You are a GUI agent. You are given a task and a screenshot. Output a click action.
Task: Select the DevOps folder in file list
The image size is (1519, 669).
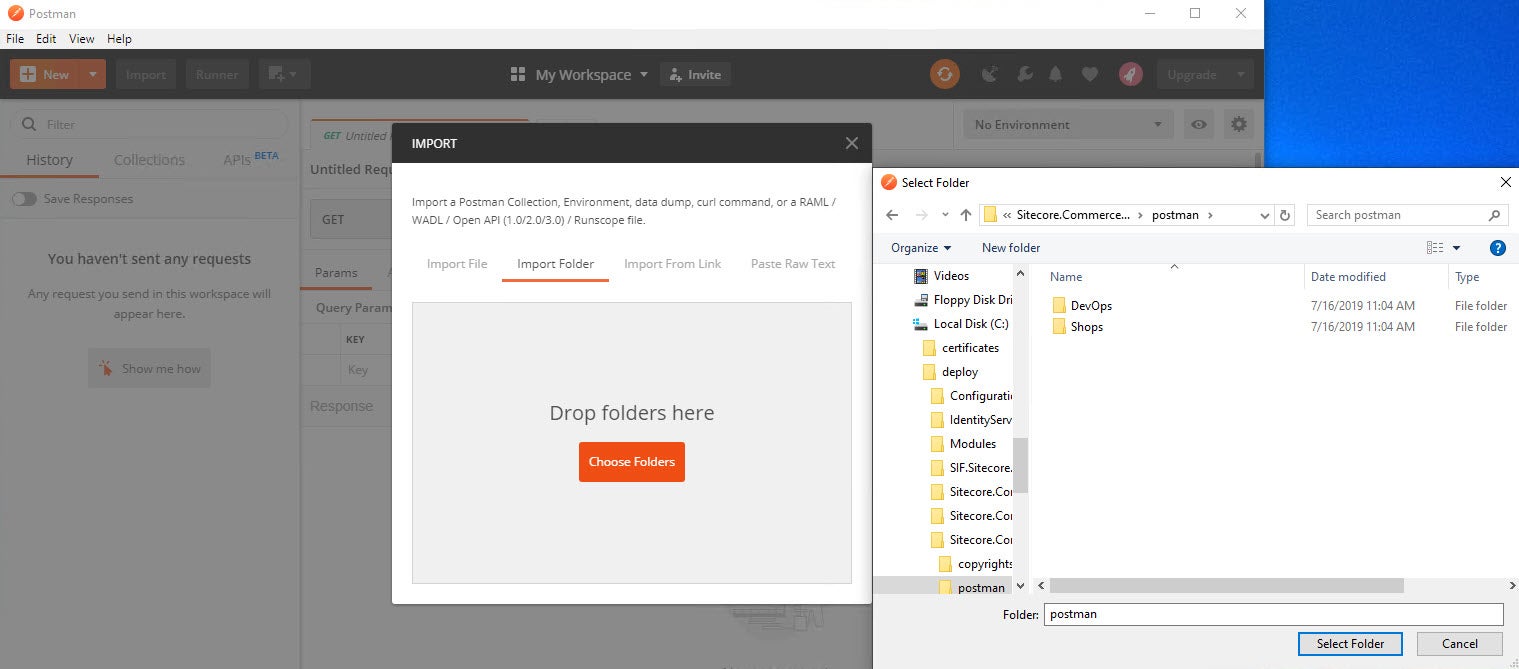(x=1090, y=306)
